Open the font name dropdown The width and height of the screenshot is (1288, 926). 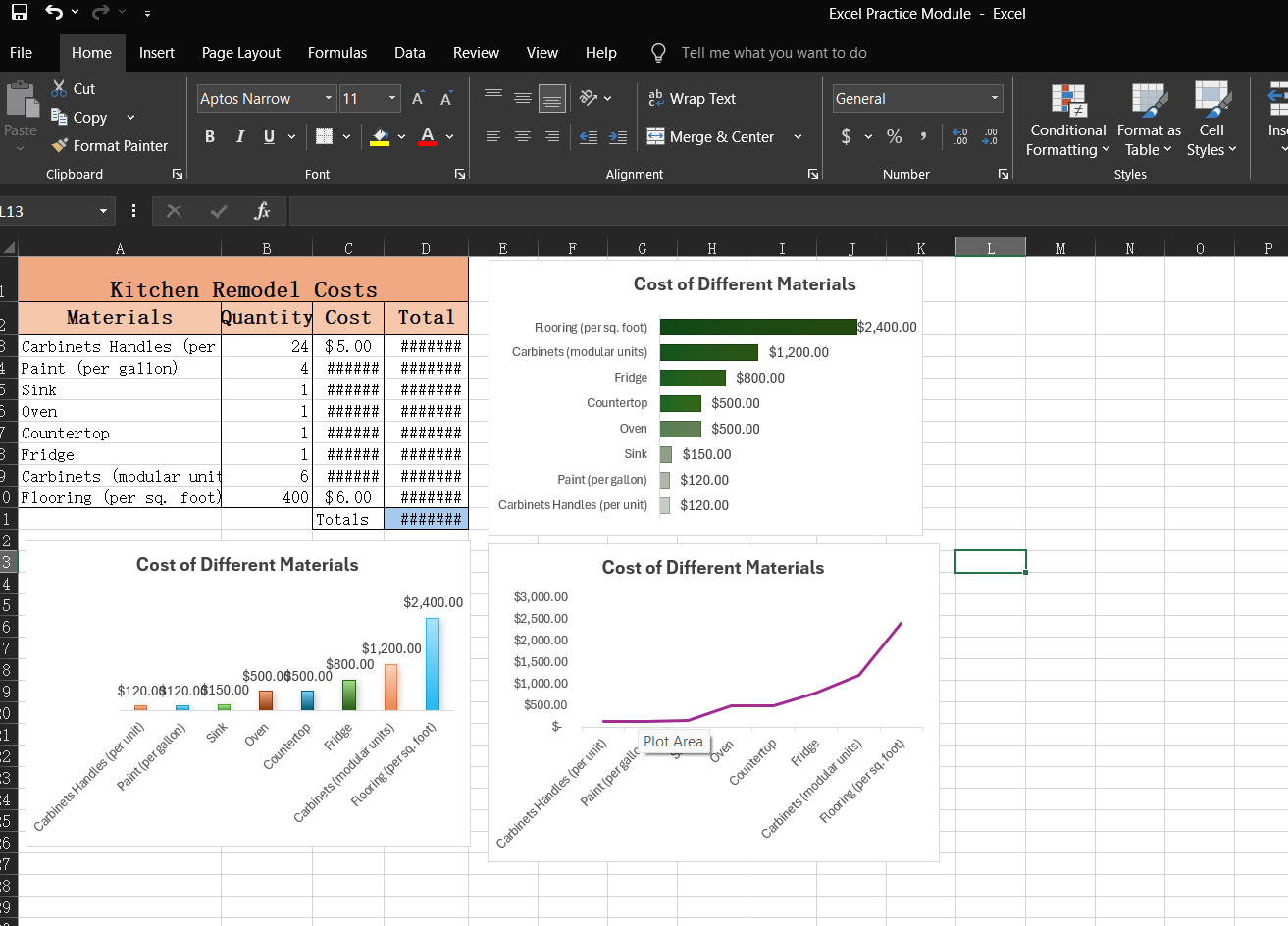click(x=330, y=98)
